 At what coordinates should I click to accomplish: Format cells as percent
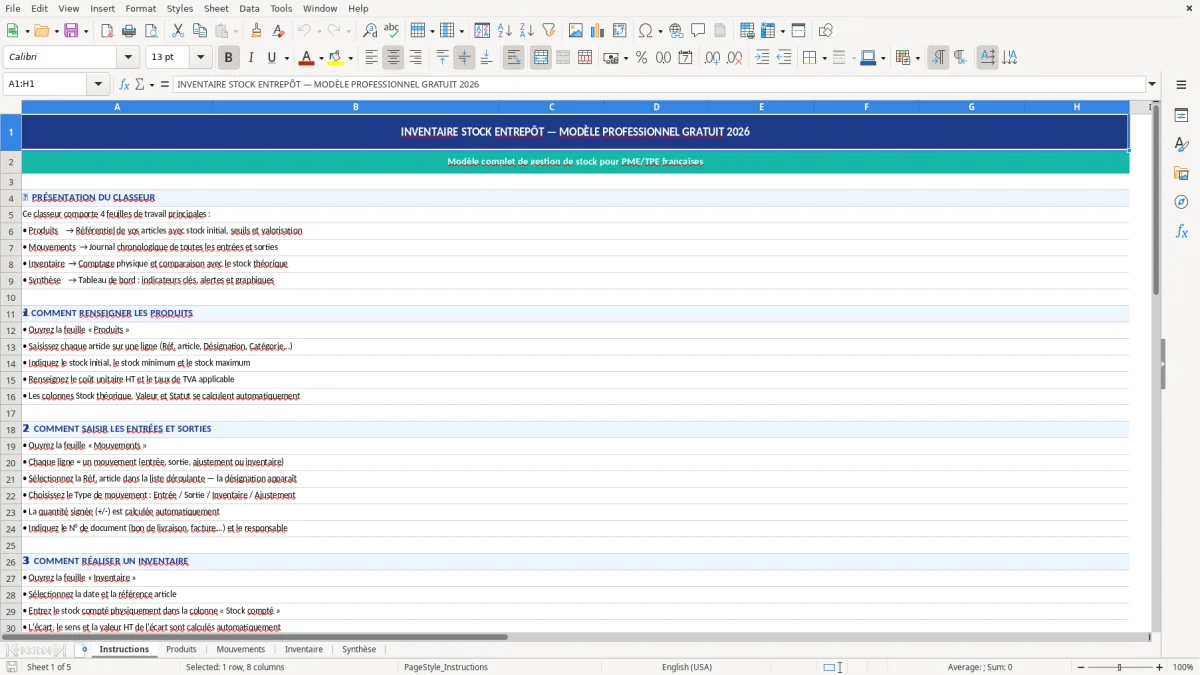point(641,58)
